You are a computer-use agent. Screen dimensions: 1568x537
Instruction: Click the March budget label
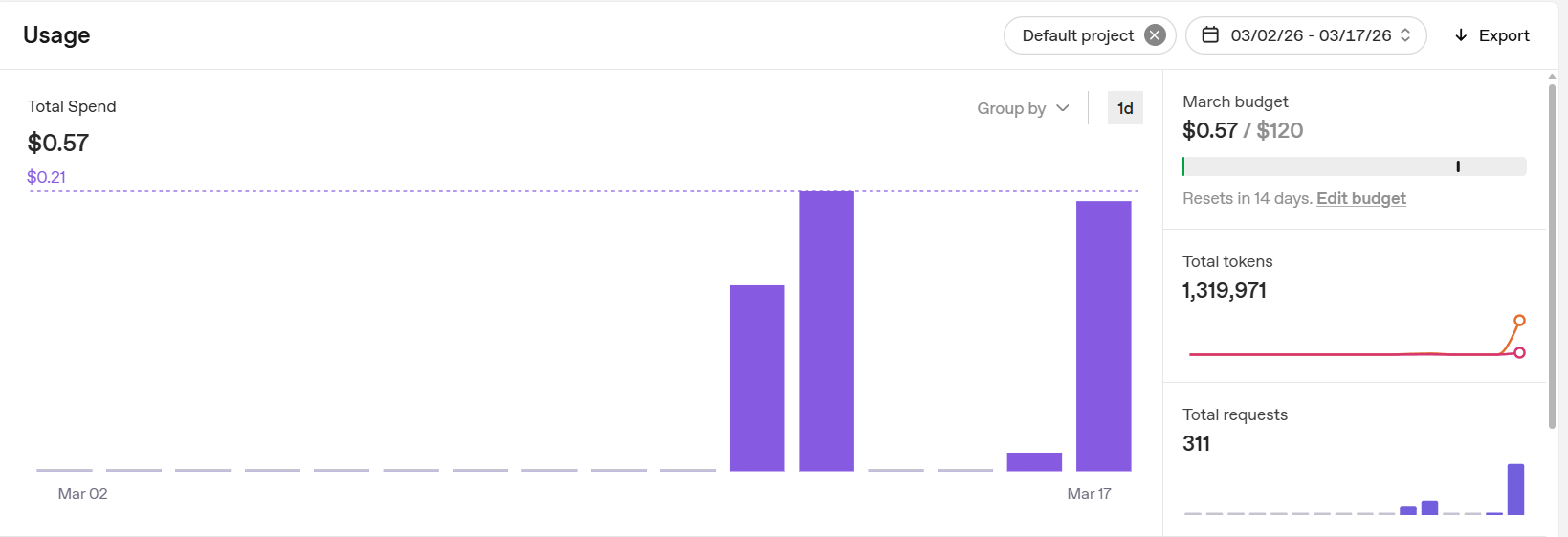[1235, 101]
